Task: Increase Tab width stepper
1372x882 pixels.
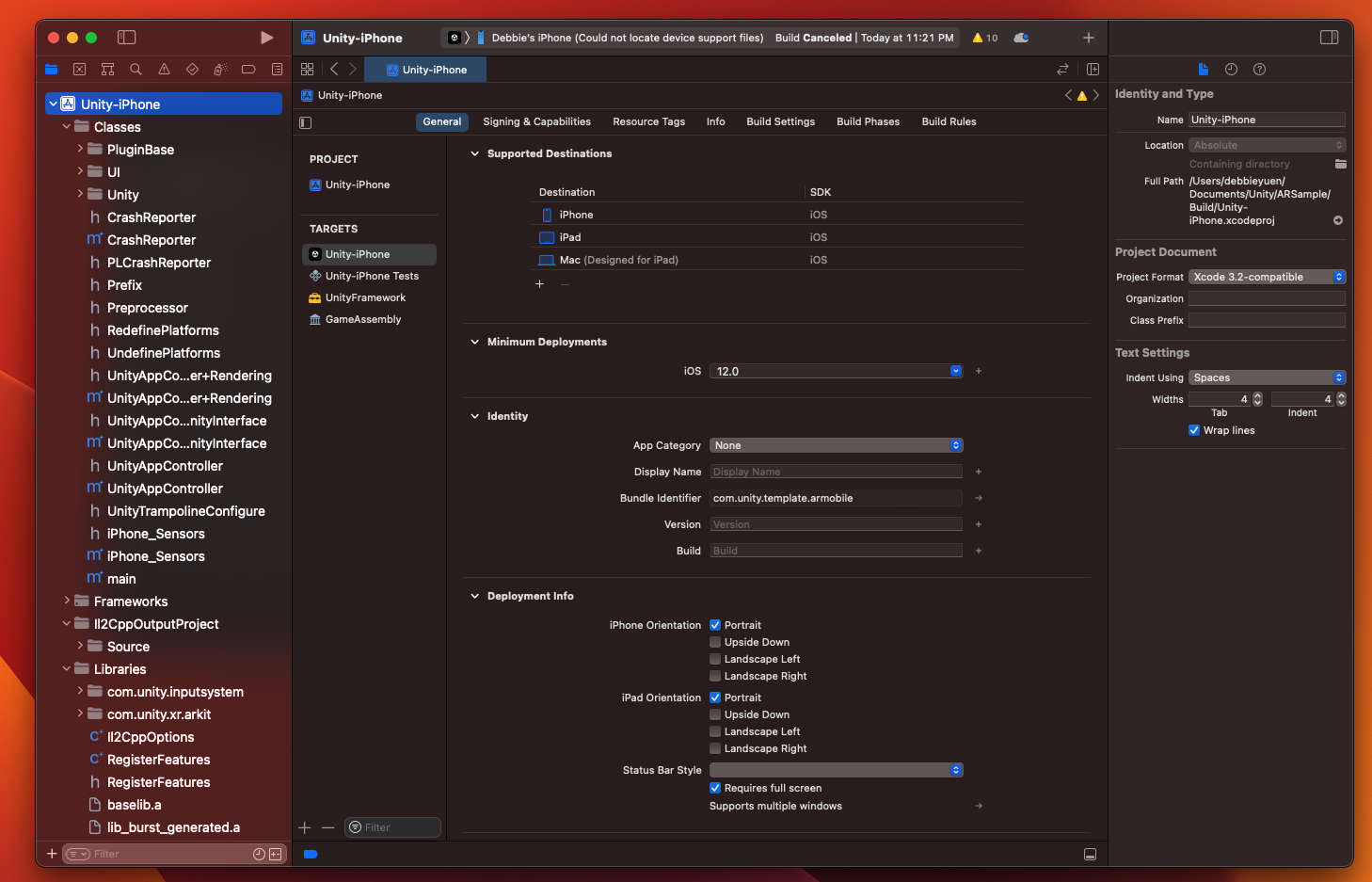Action: coord(1257,396)
